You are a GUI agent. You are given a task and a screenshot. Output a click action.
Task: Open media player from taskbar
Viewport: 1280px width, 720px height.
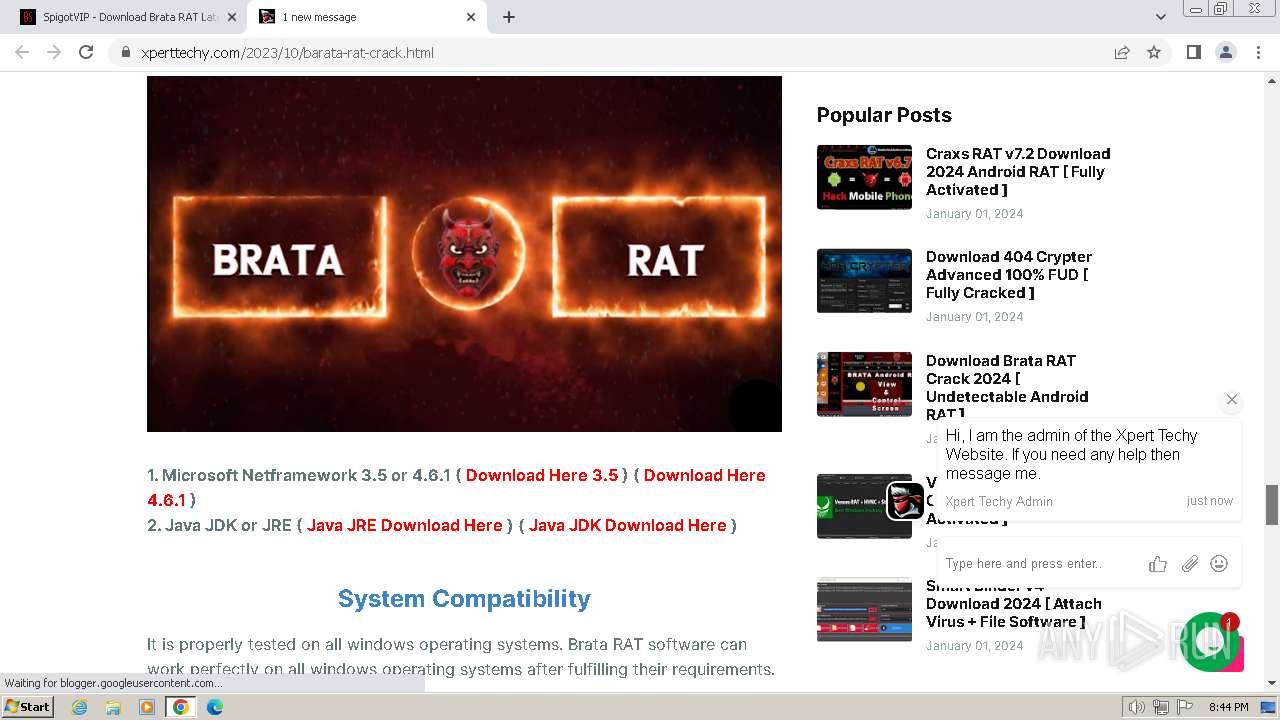(x=147, y=707)
